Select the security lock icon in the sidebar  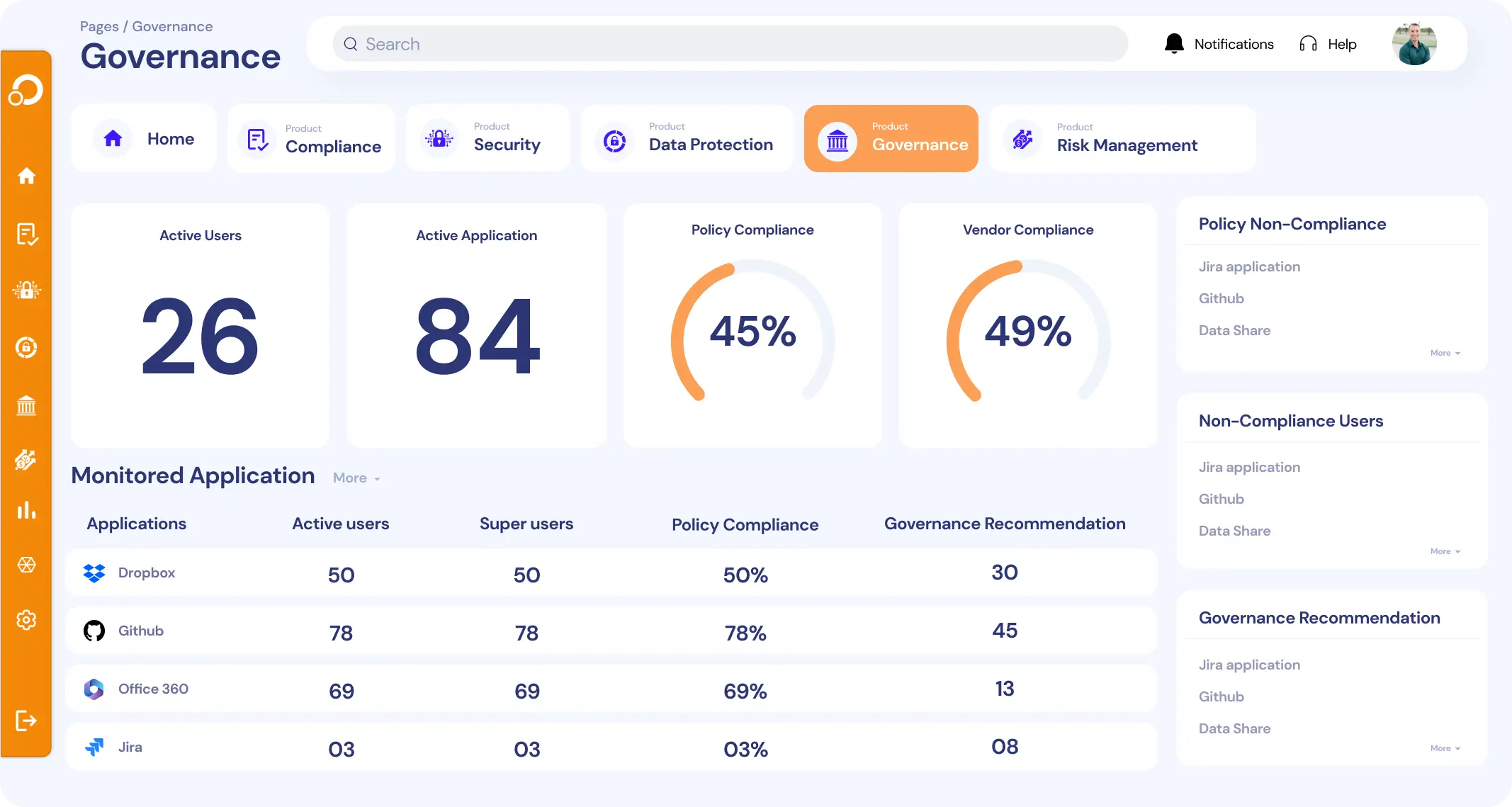click(26, 289)
